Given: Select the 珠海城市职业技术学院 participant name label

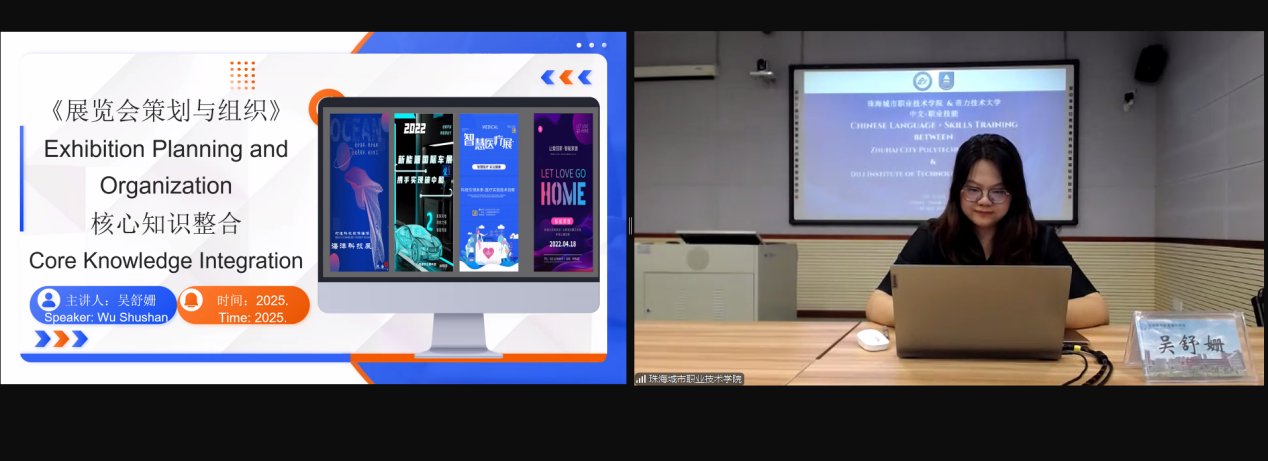Looking at the screenshot, I should (696, 379).
